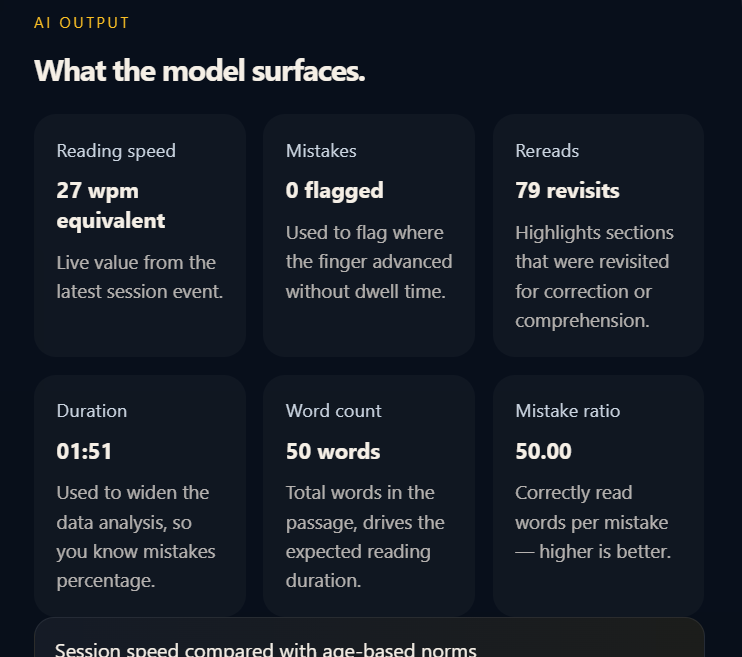Open Session speed compared with age-based norms panel

click(369, 637)
